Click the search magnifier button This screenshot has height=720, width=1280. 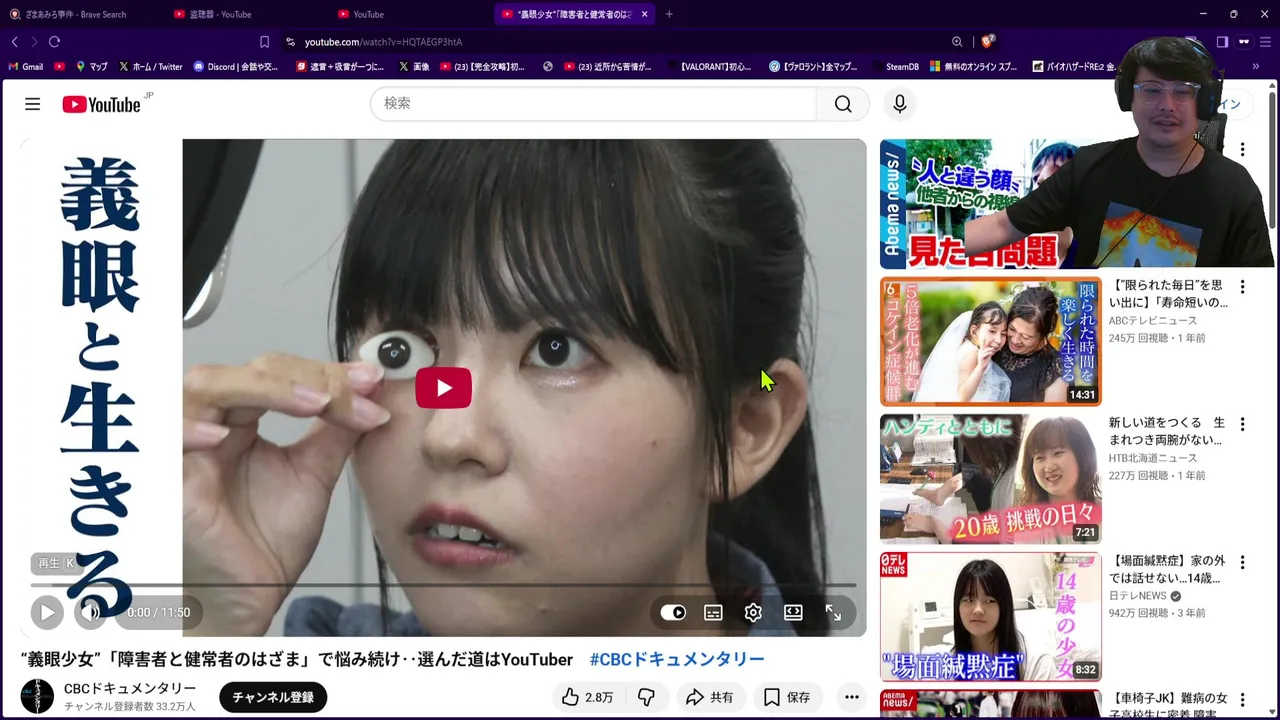click(x=843, y=104)
